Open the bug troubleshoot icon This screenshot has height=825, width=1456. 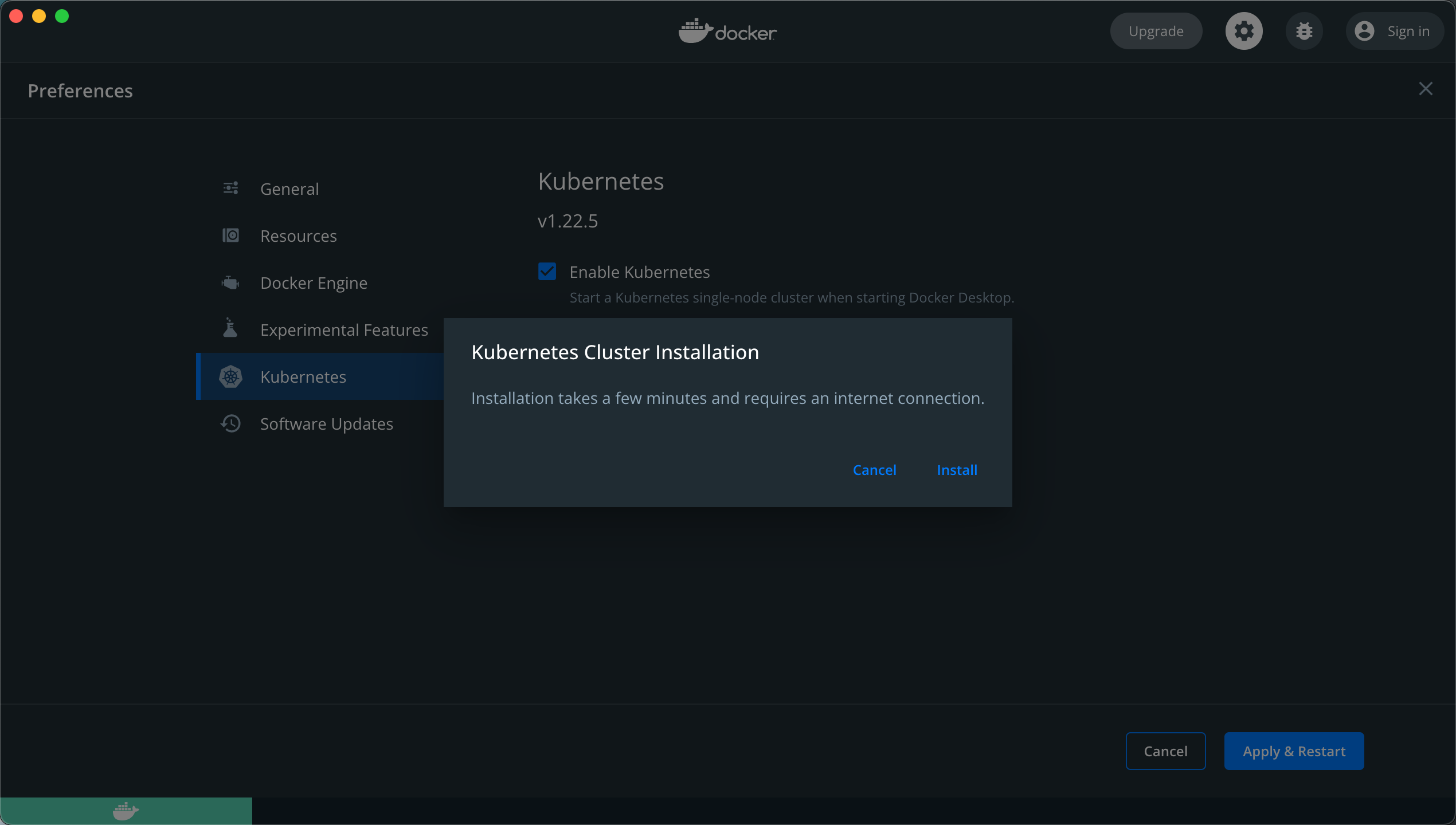point(1304,31)
